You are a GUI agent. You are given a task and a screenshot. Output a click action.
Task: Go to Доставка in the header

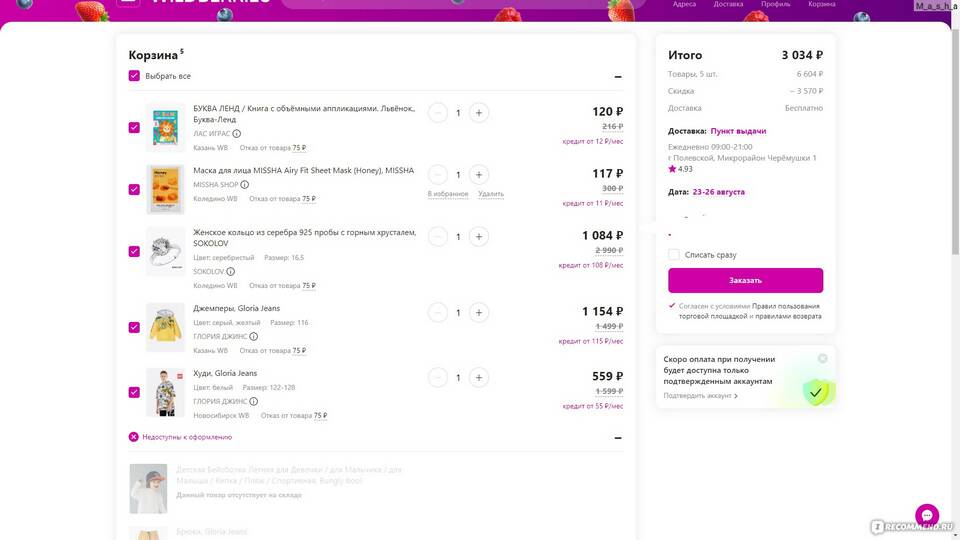(728, 4)
